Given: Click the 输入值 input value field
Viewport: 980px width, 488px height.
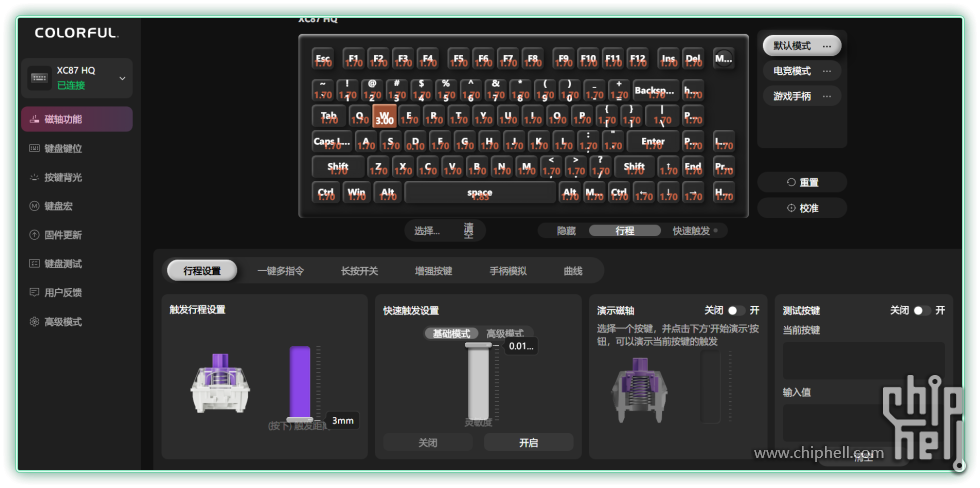Looking at the screenshot, I should (864, 423).
